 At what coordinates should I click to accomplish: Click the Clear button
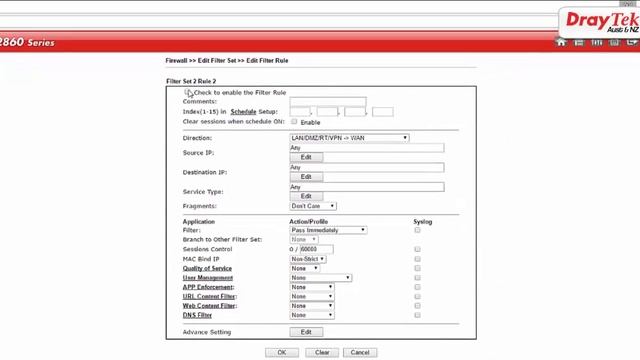point(322,353)
